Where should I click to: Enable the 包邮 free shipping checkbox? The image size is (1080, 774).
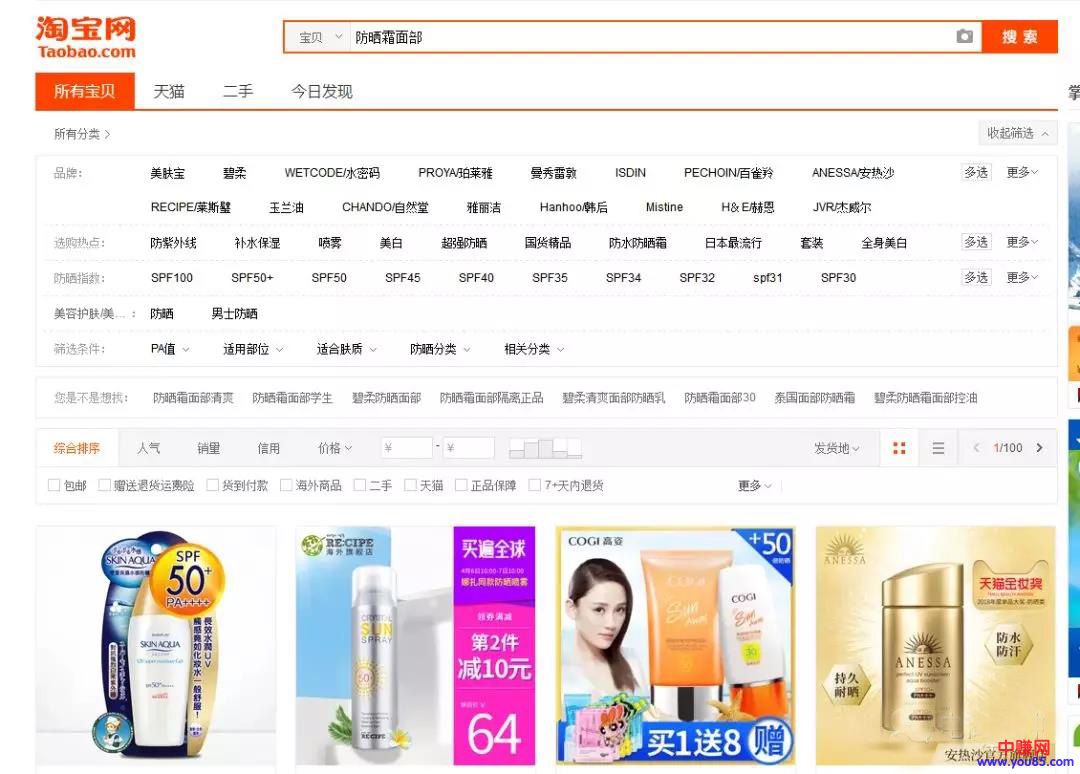coord(54,486)
